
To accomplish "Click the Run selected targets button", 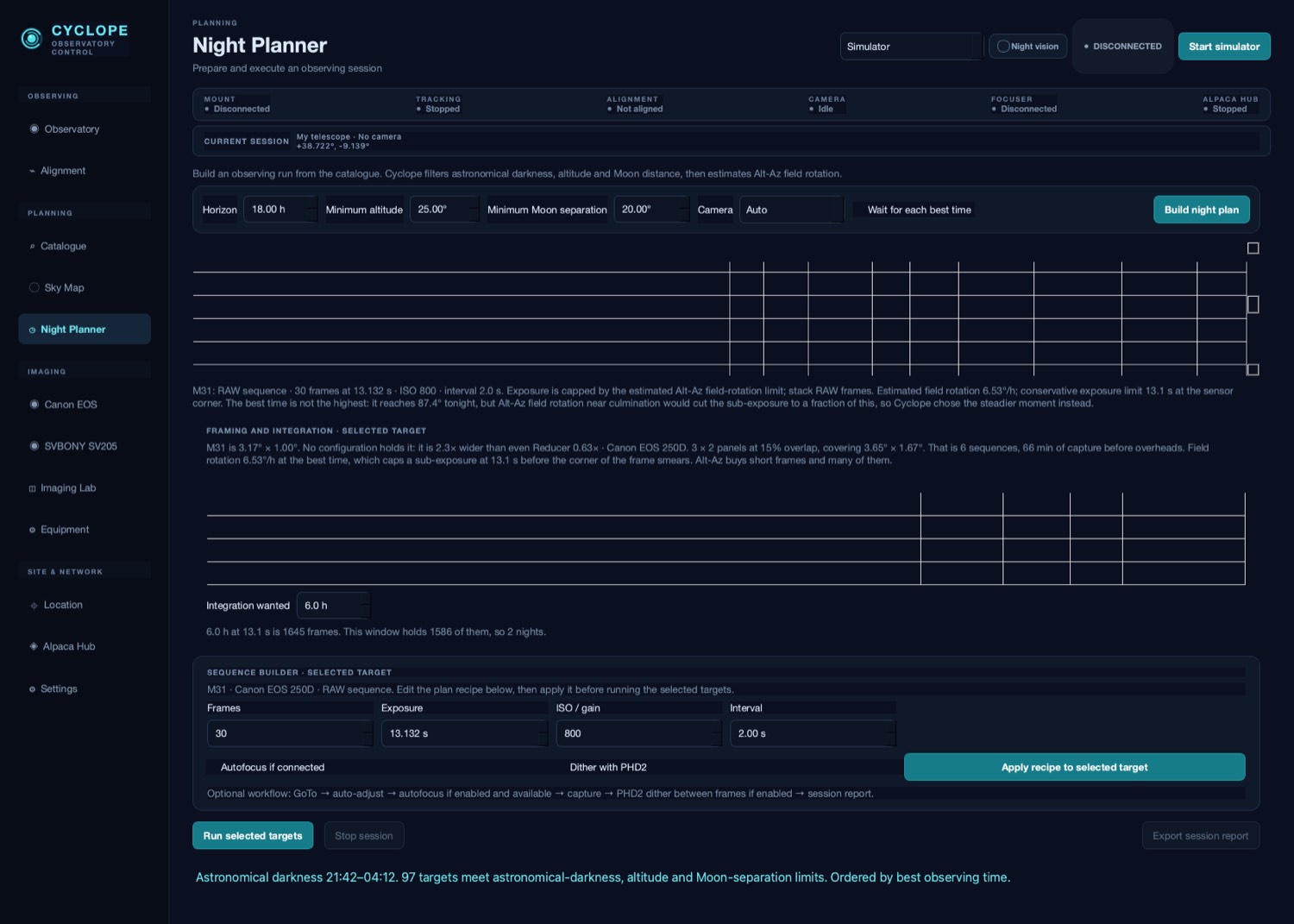I will click(253, 835).
